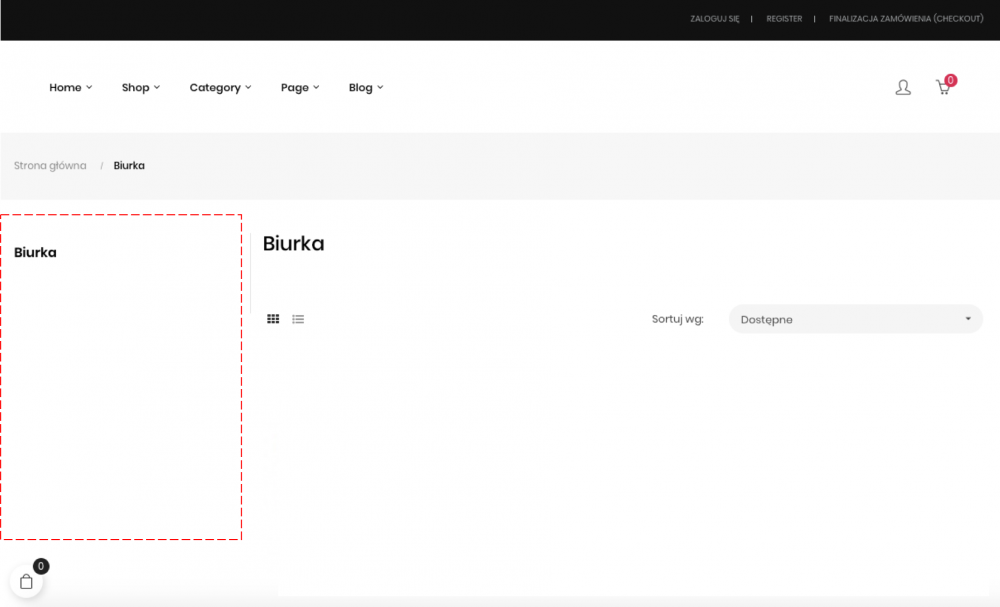Click the red cart count badge
Image resolution: width=1000 pixels, height=607 pixels.
pyautogui.click(x=950, y=80)
